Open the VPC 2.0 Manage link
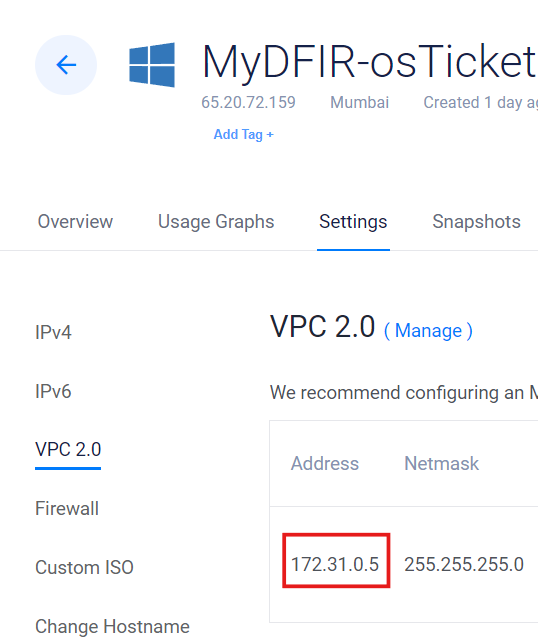 point(428,330)
